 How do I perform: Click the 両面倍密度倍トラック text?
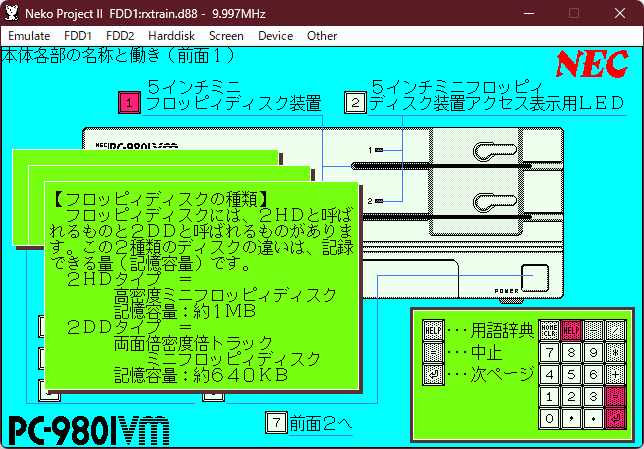pyautogui.click(x=193, y=343)
